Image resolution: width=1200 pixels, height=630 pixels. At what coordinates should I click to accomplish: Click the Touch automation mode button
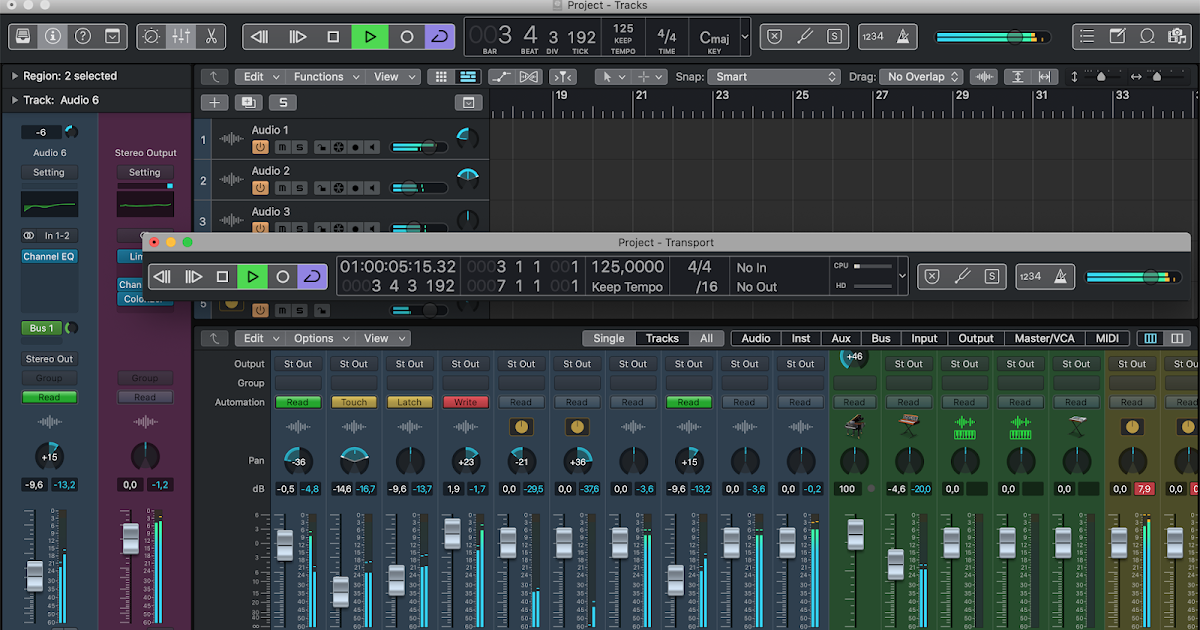(354, 402)
